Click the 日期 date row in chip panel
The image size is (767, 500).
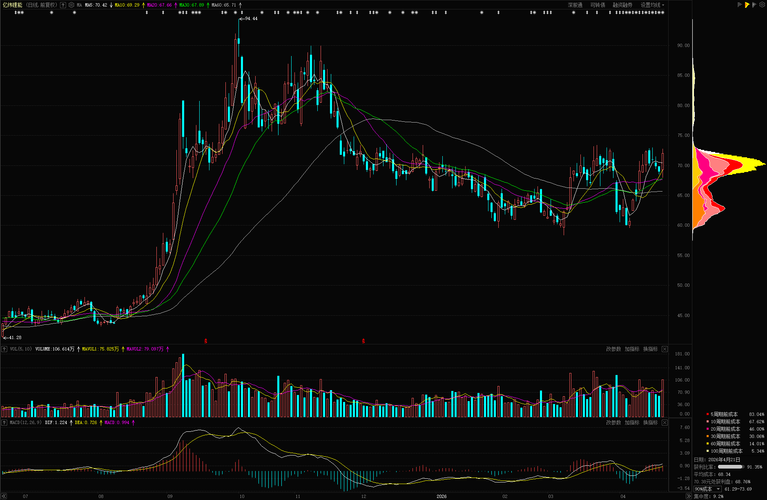coord(717,460)
